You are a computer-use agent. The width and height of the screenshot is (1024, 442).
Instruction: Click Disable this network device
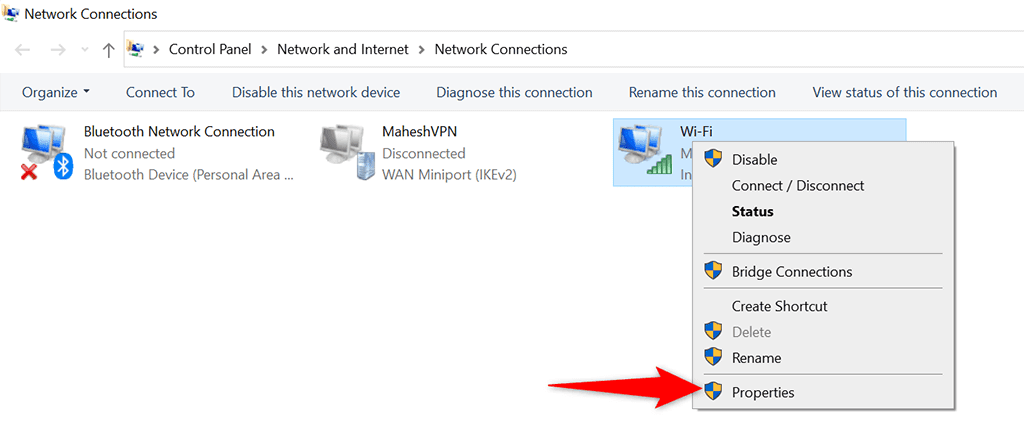(x=316, y=93)
